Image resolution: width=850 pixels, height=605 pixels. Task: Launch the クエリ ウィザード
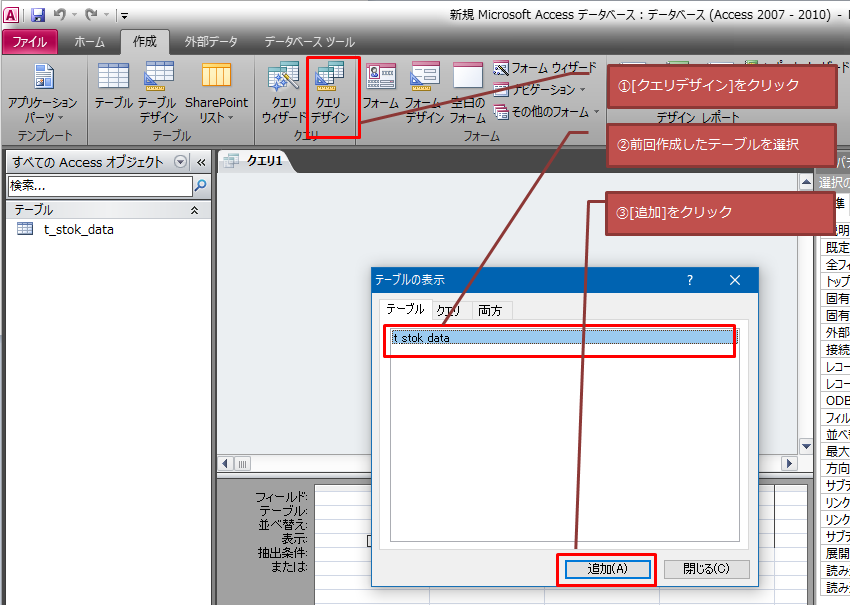pos(283,93)
